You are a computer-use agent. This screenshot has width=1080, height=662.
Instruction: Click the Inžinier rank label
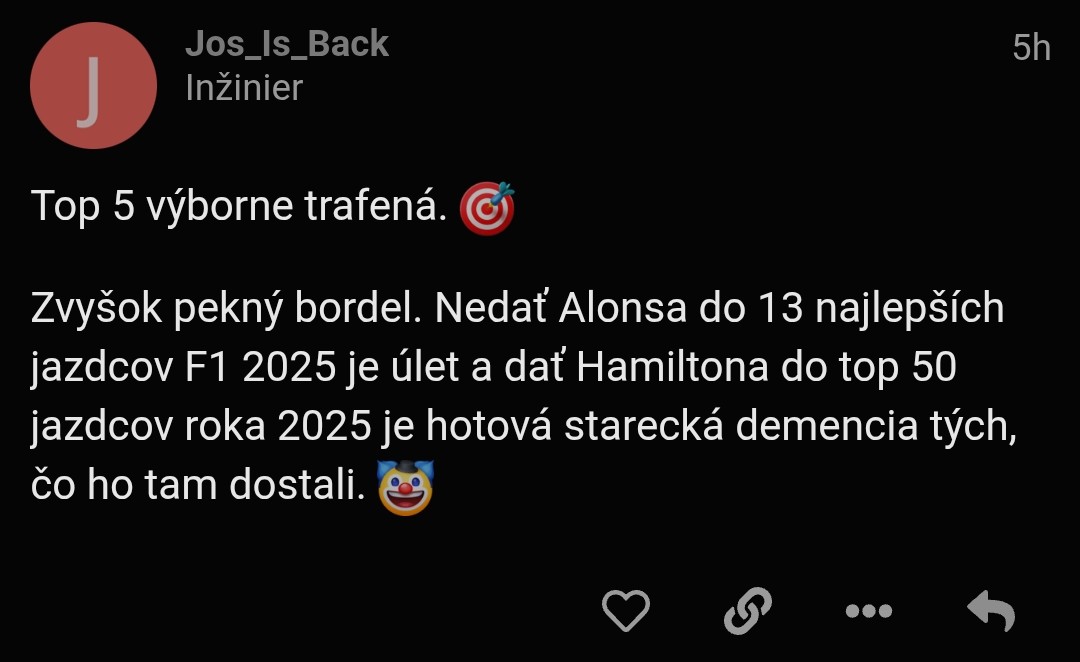pyautogui.click(x=244, y=88)
